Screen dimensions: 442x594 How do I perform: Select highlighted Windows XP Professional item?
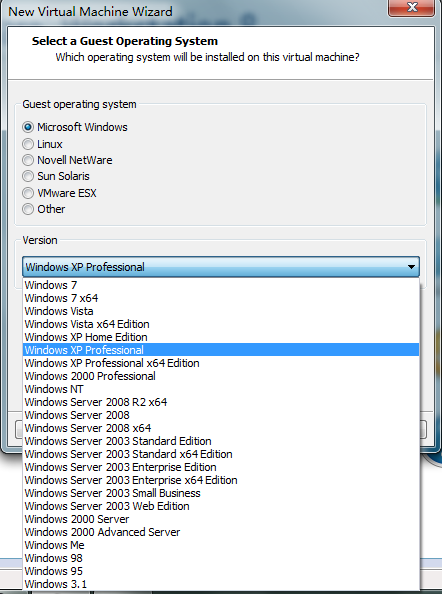[221, 350]
